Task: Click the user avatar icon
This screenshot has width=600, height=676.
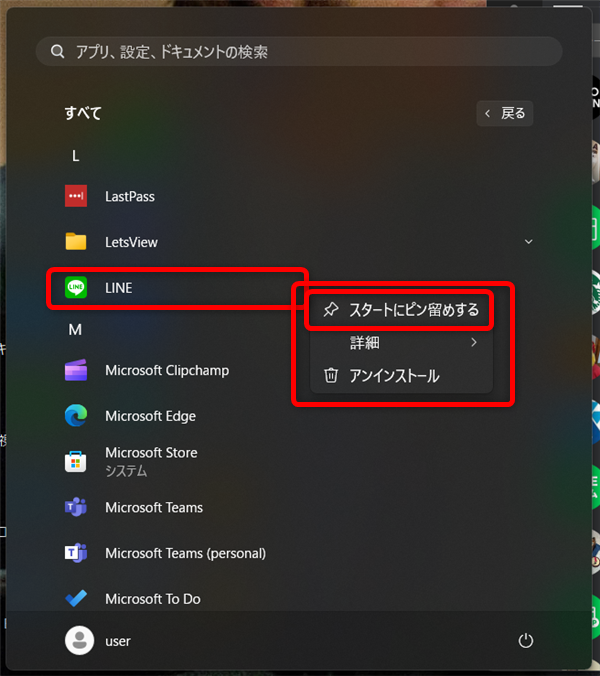Action: pyautogui.click(x=79, y=641)
